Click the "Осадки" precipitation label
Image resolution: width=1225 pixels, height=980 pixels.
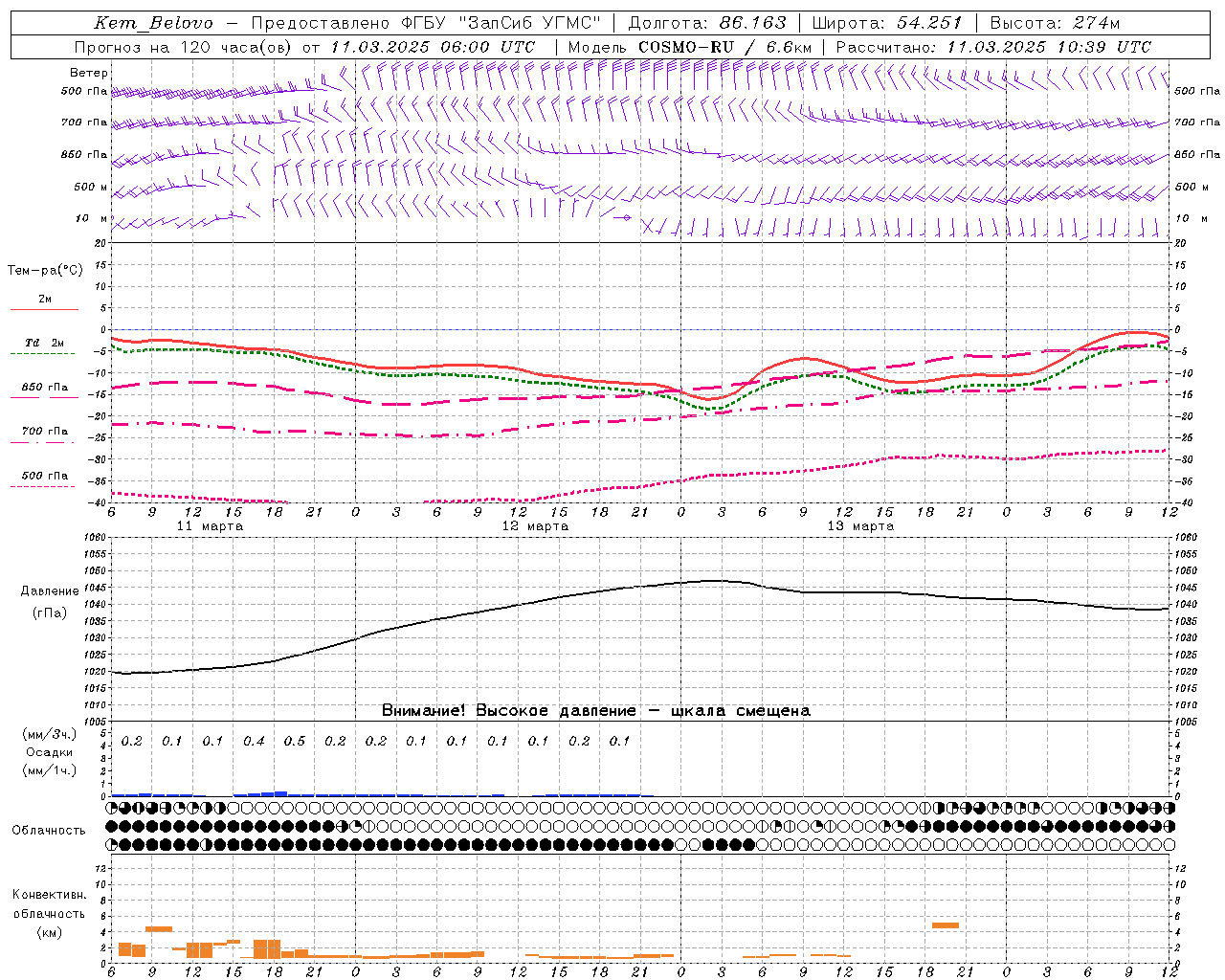click(50, 752)
